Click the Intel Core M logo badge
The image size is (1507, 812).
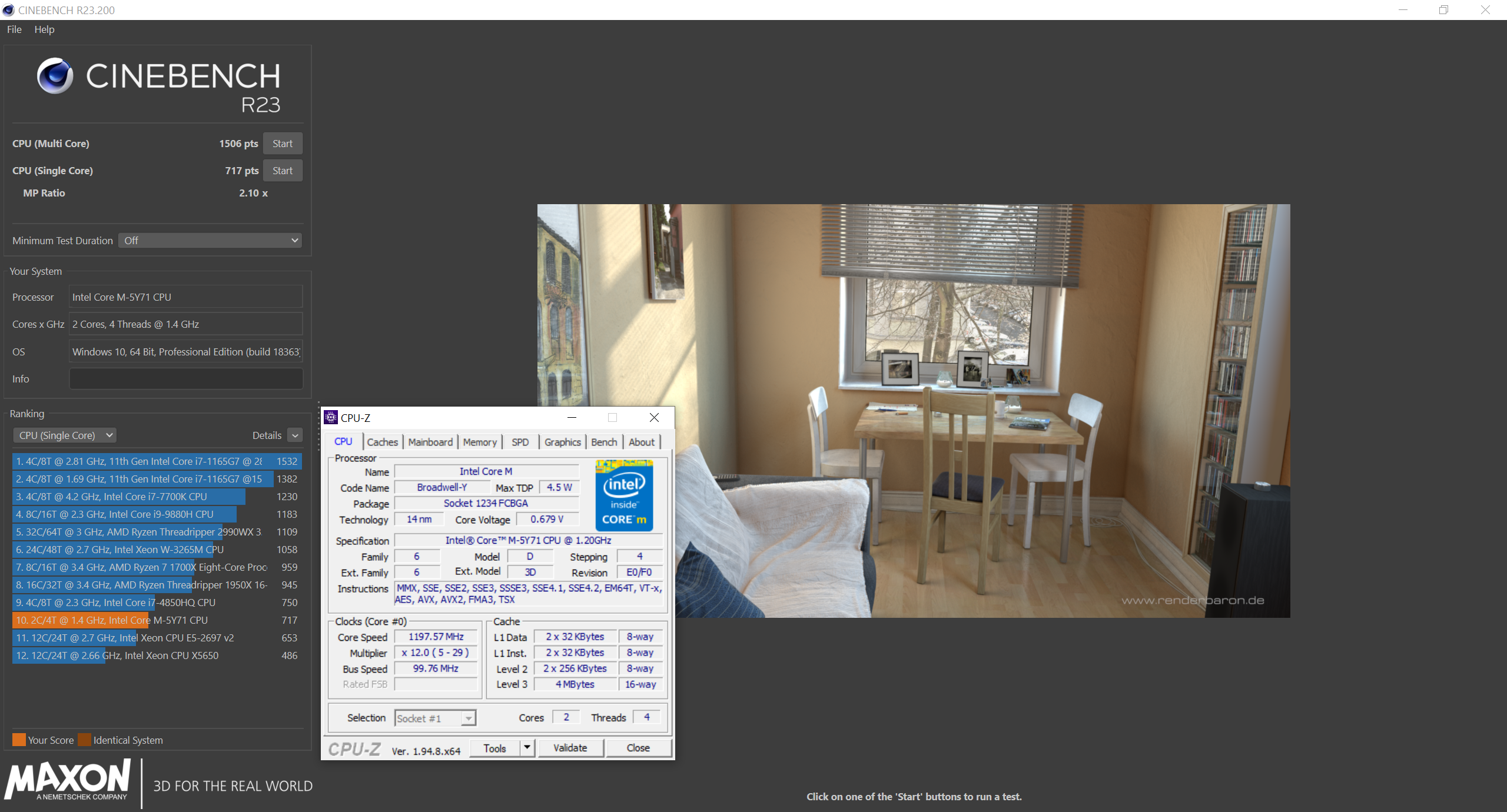click(624, 495)
